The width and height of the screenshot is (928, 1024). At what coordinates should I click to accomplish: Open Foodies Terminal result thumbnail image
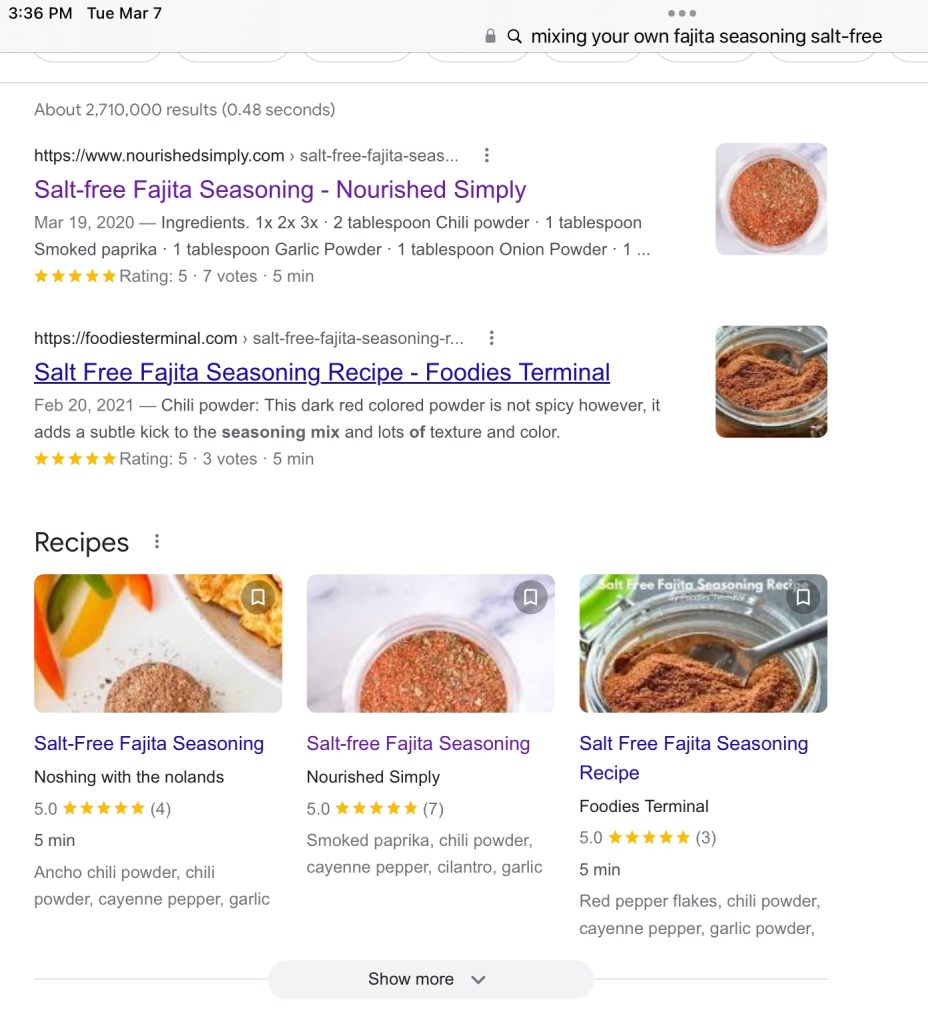click(x=771, y=382)
